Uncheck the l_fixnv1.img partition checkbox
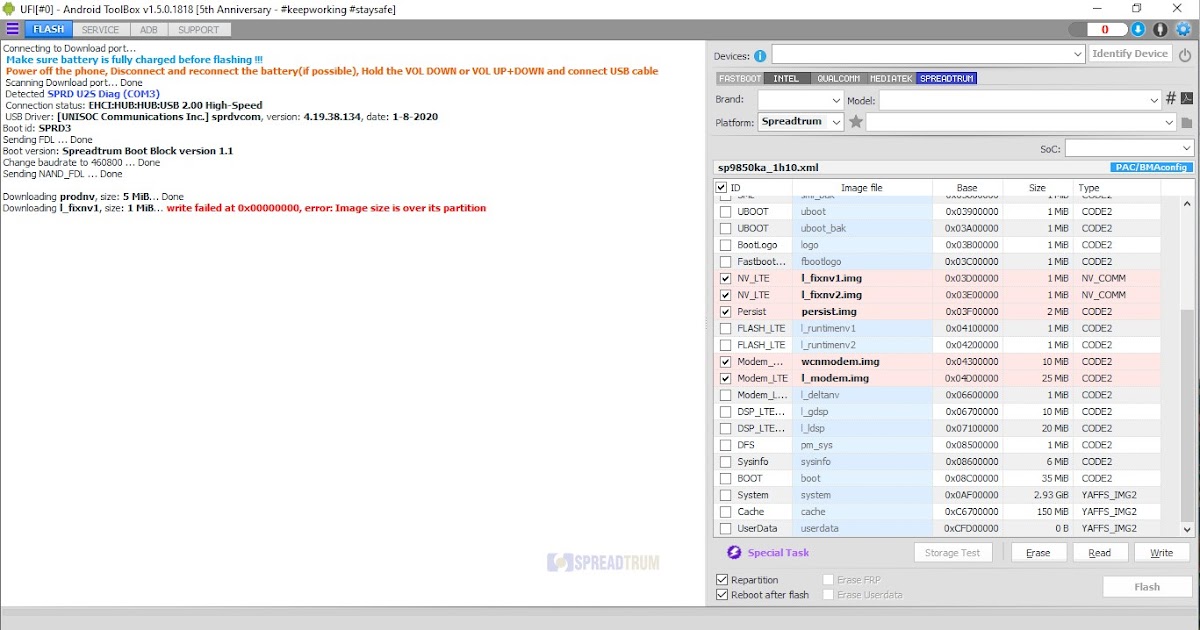 pos(726,278)
